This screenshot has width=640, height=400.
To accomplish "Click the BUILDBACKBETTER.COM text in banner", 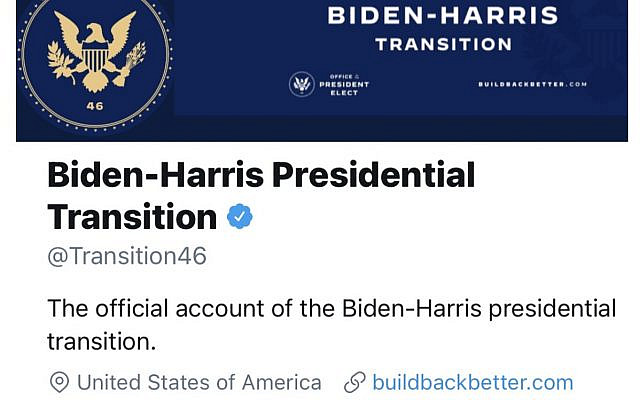I will 532,84.
